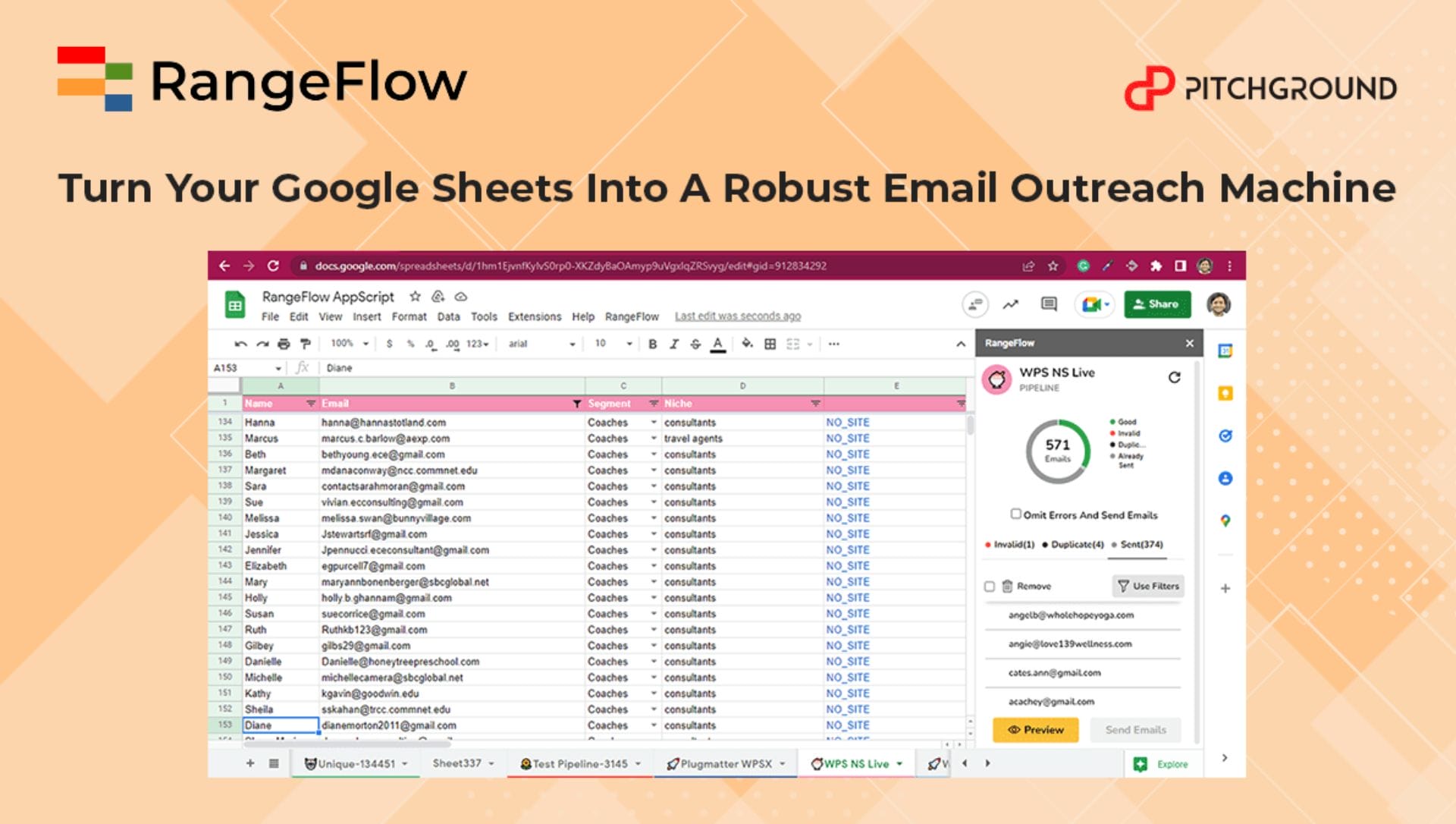Open Google Keep in side panel
The width and height of the screenshot is (1456, 824).
tap(1225, 393)
